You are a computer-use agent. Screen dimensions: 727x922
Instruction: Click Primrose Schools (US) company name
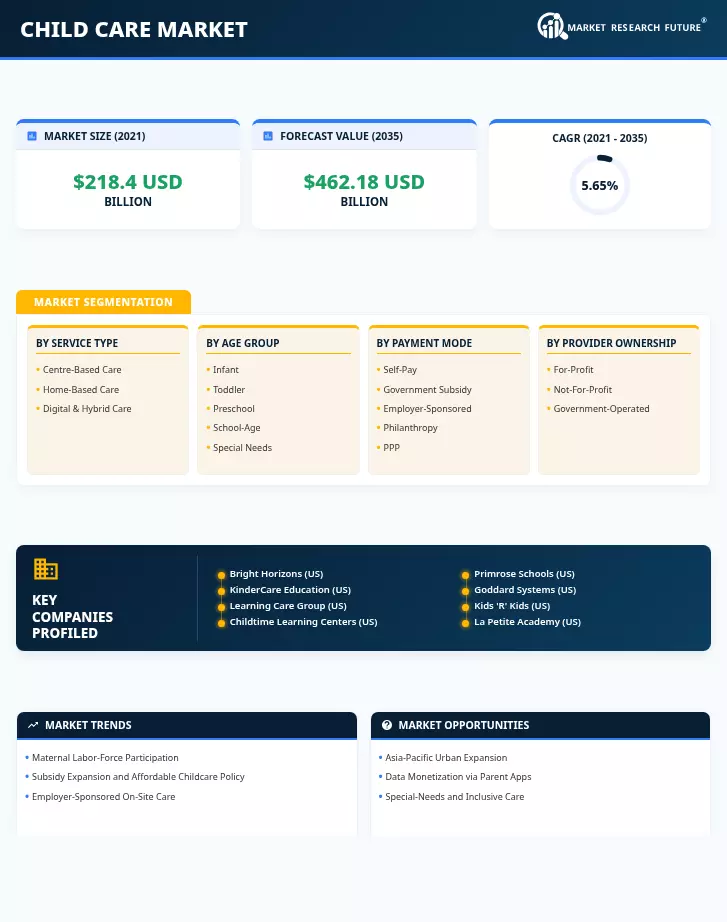525,574
